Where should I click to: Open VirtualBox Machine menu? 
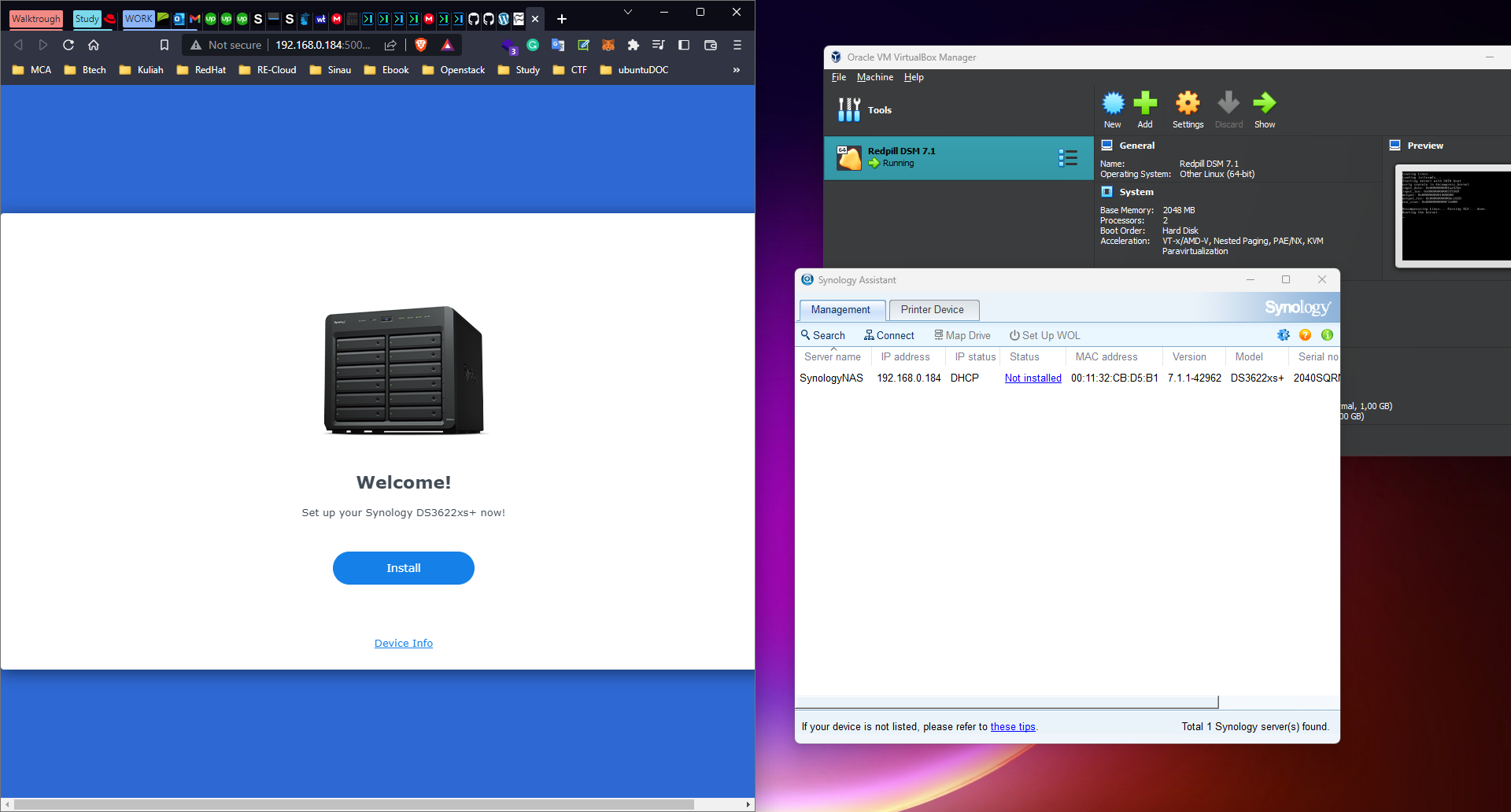(x=875, y=77)
